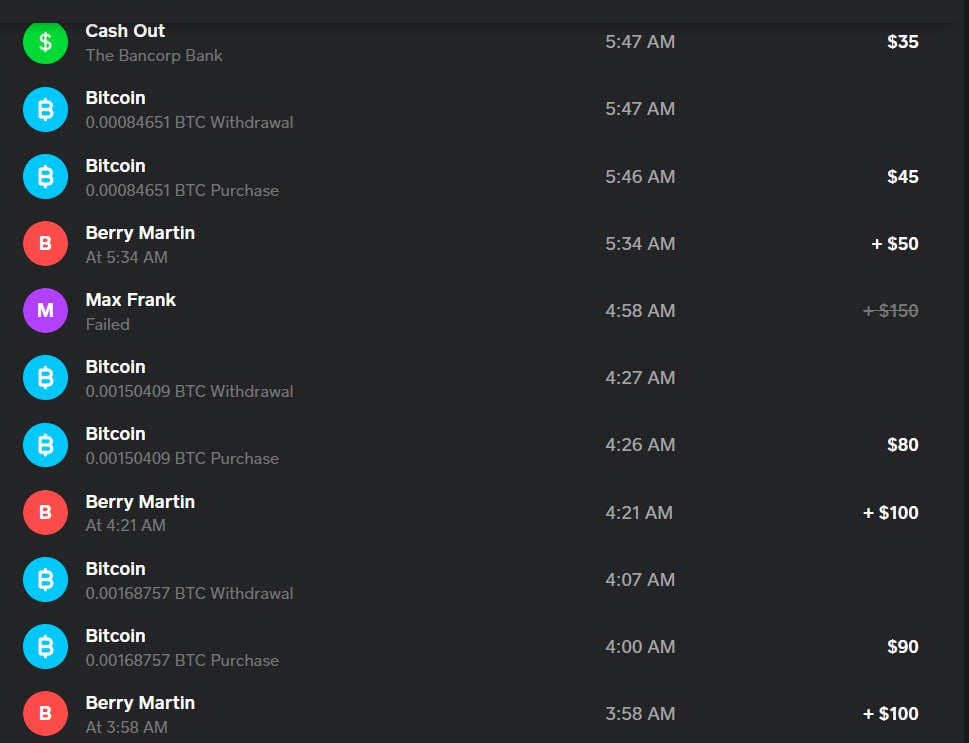Click the strikethrough + $150 amount
Screen dimensions: 969x743
tap(890, 311)
